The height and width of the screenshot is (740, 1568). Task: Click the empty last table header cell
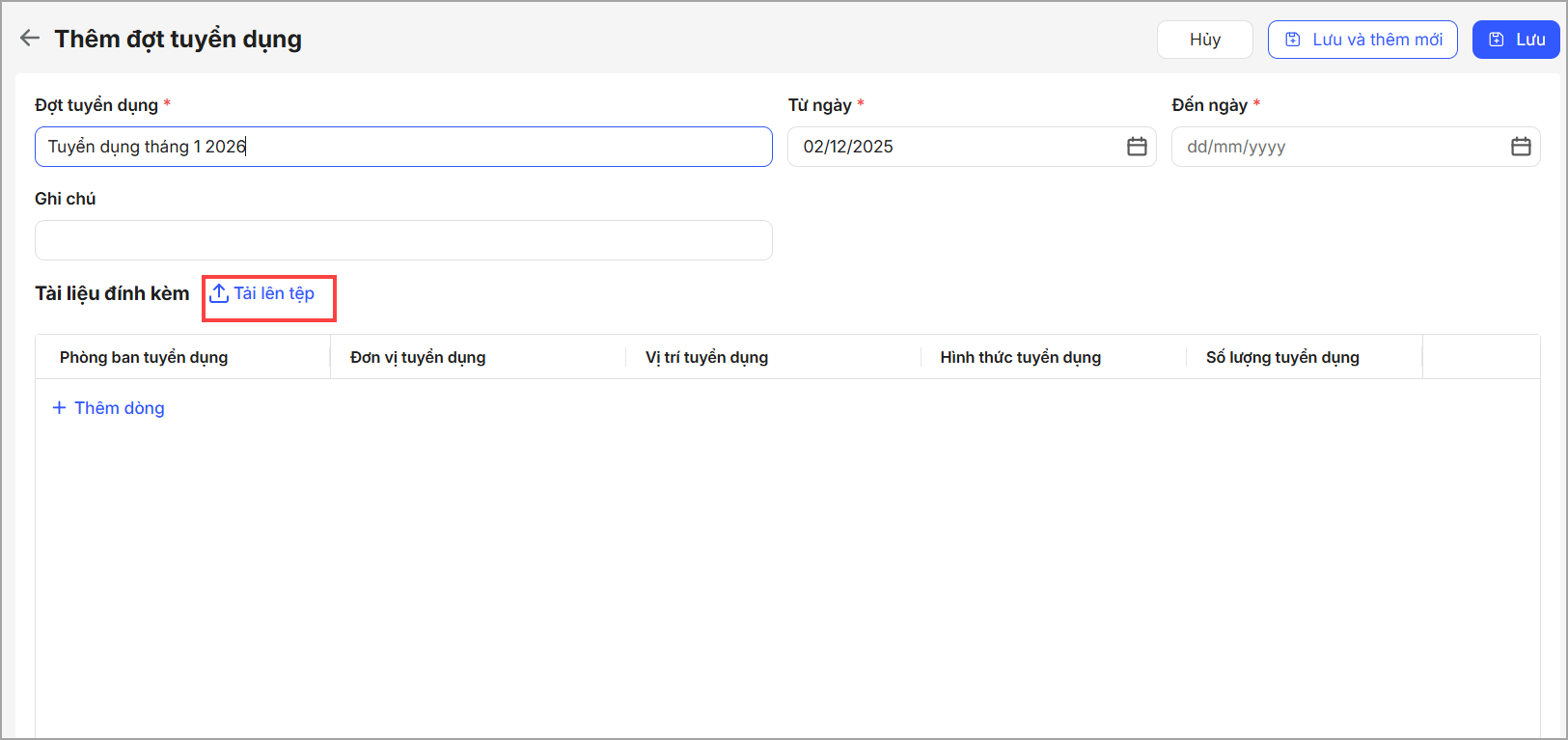(1480, 357)
